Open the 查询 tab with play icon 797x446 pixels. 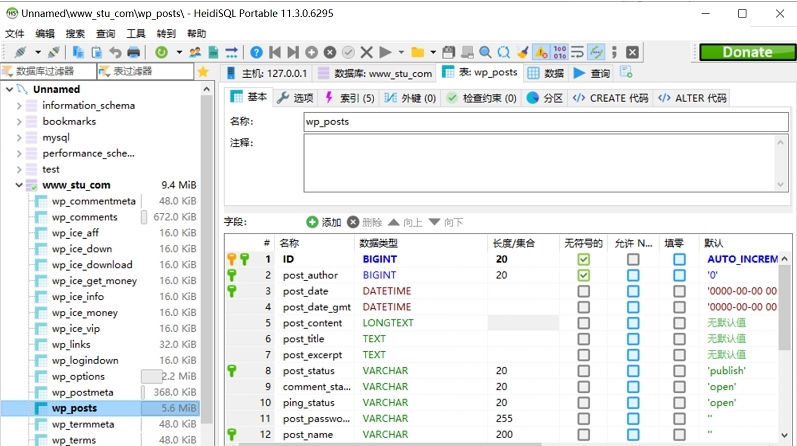pyautogui.click(x=592, y=73)
